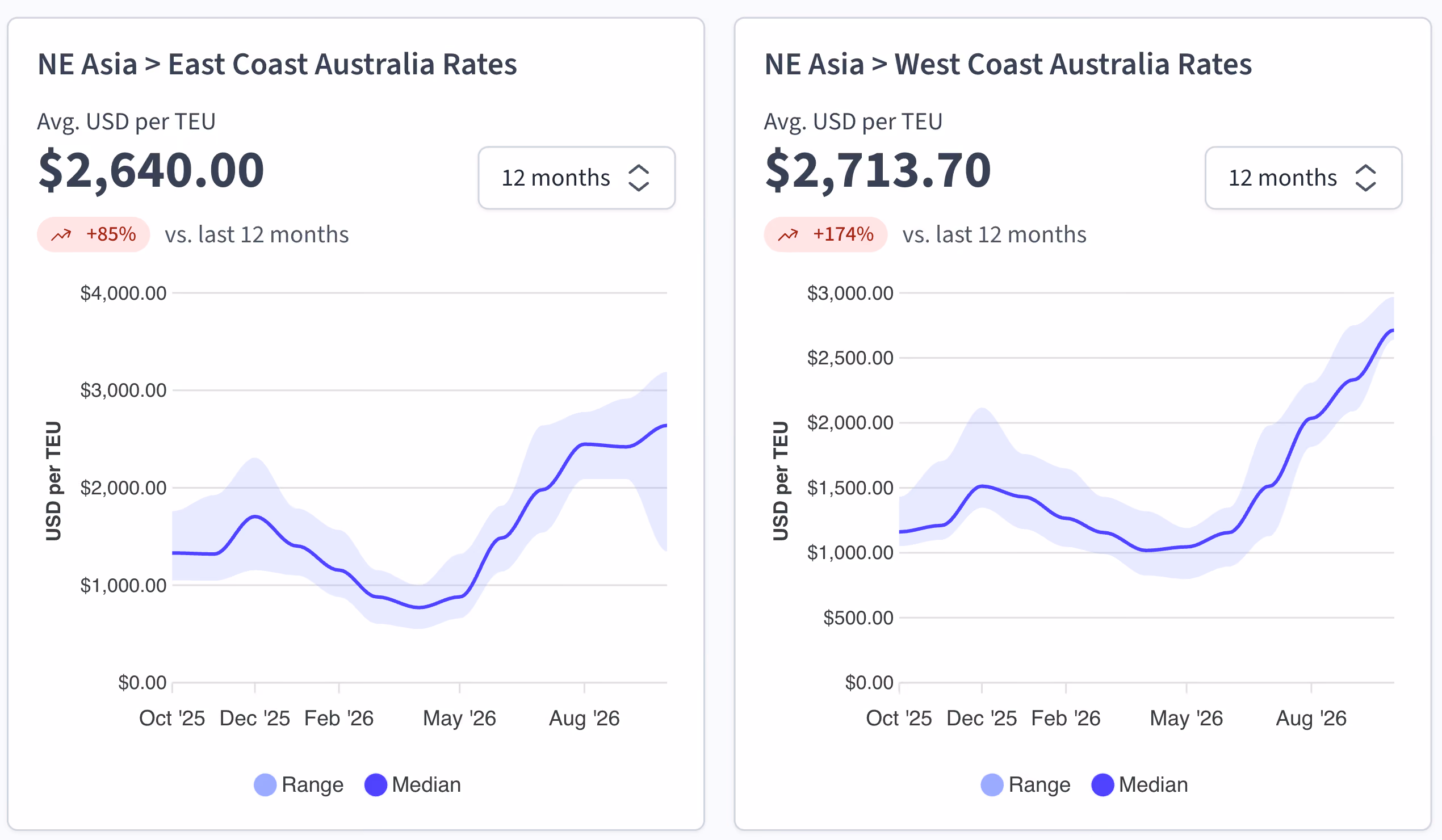This screenshot has height=840, width=1442.
Task: Toggle Median legend in West Coast chart
Action: (1139, 784)
